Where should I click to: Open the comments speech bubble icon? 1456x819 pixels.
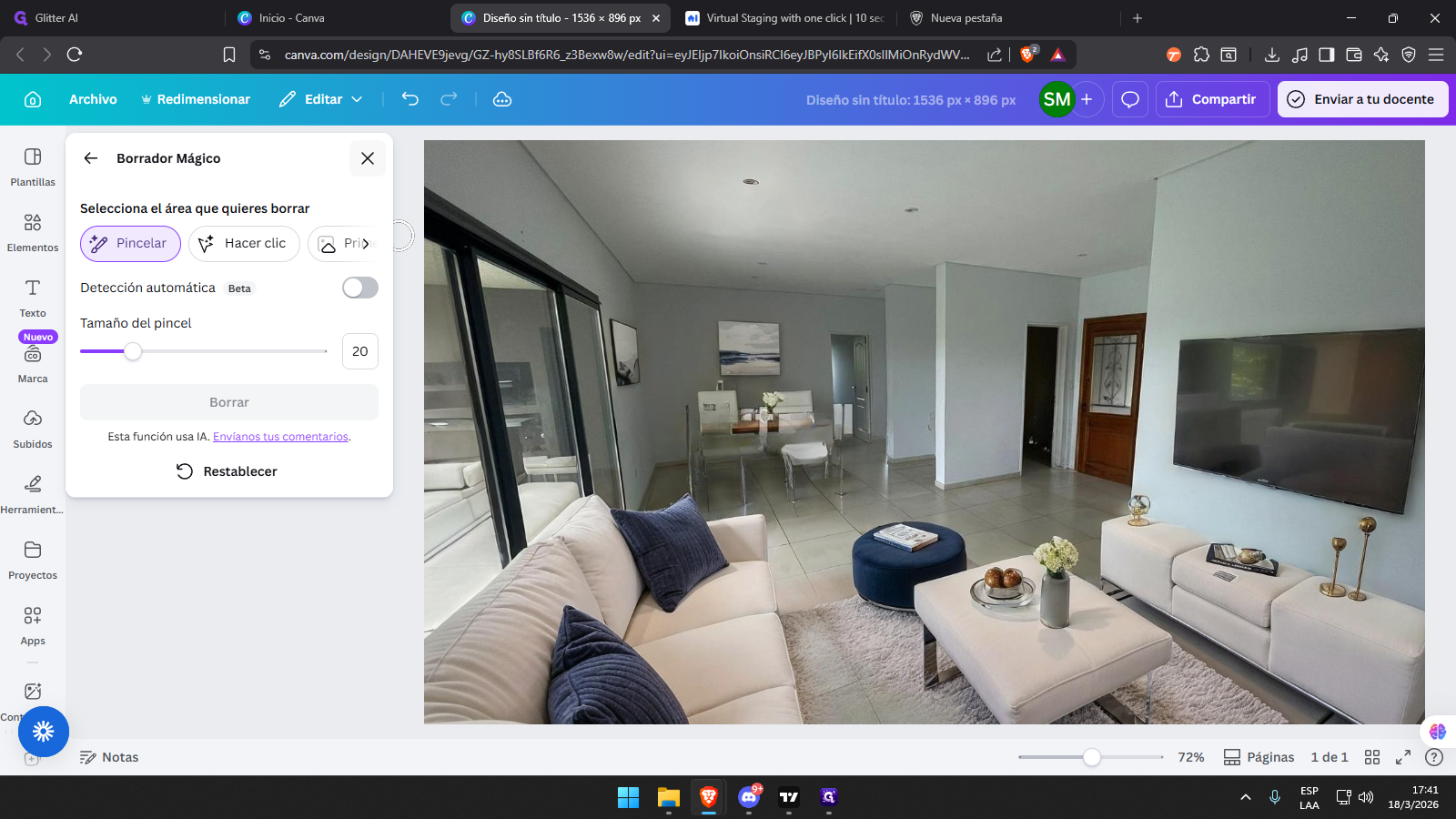[1130, 99]
